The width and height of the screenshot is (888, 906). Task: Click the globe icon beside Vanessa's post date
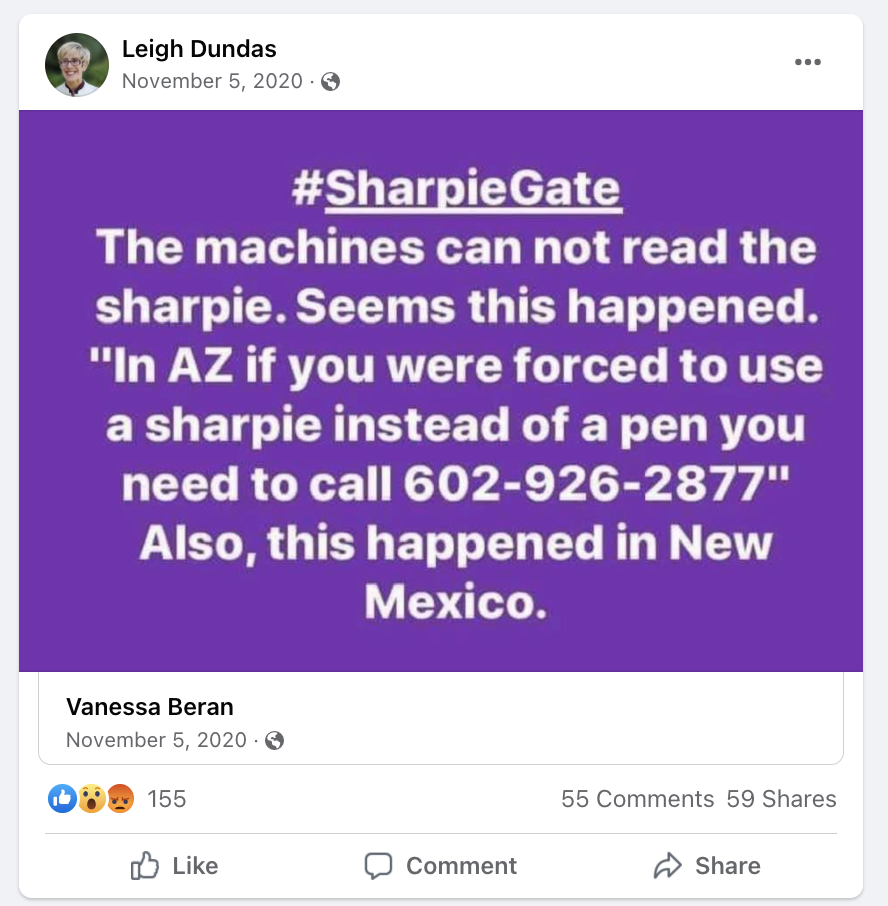point(275,741)
